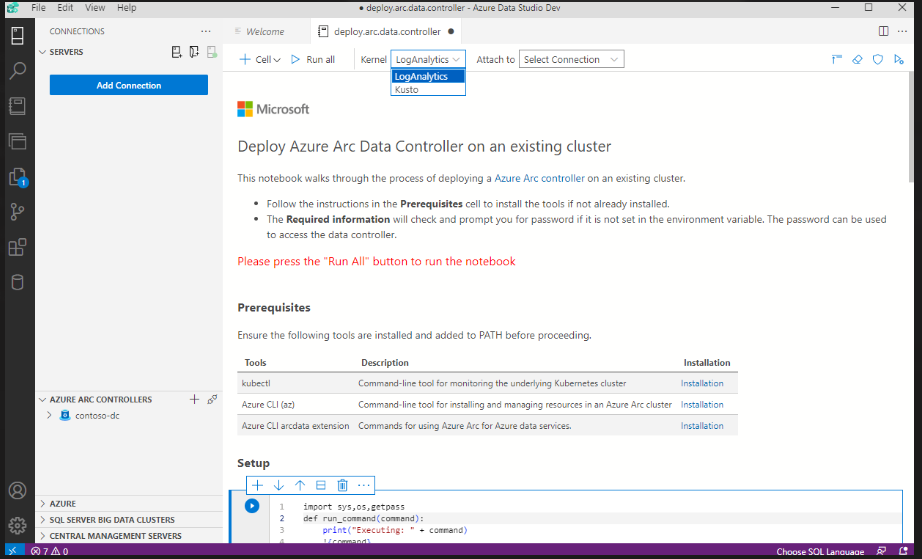922x559 pixels.
Task: Add a new Azure Arc controller with plus
Action: point(195,400)
